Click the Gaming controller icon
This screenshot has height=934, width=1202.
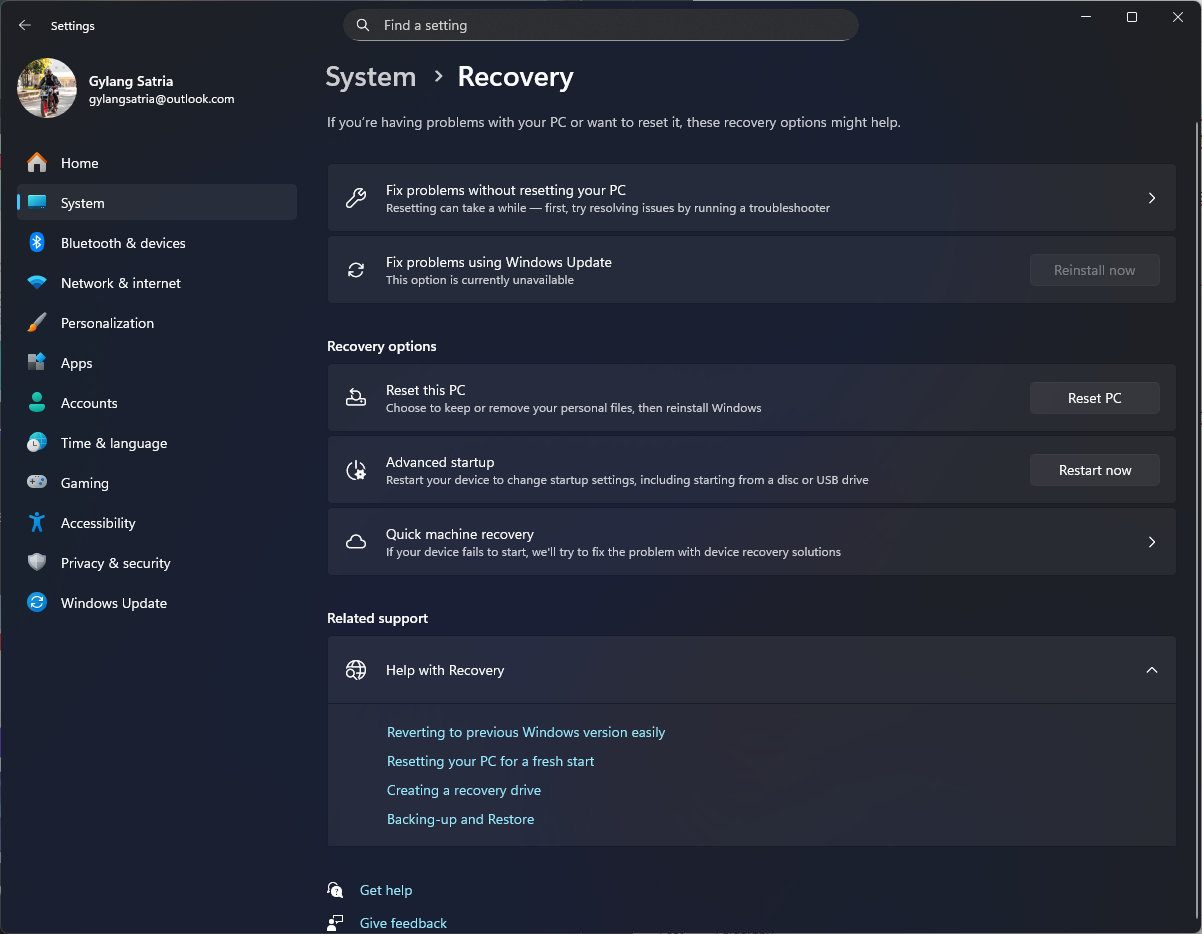pos(37,483)
